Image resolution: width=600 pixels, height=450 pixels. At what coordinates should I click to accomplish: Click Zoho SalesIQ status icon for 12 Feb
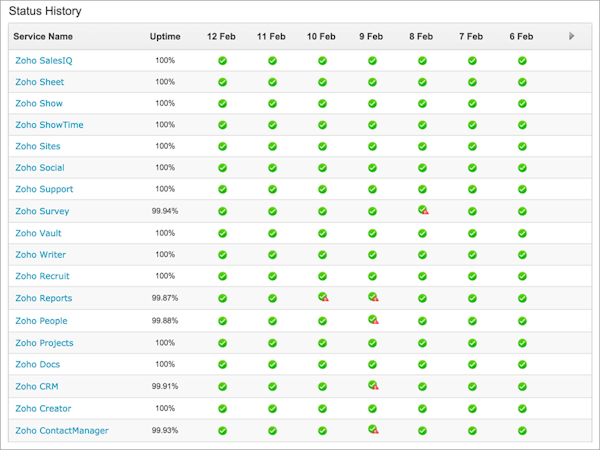[x=222, y=60]
